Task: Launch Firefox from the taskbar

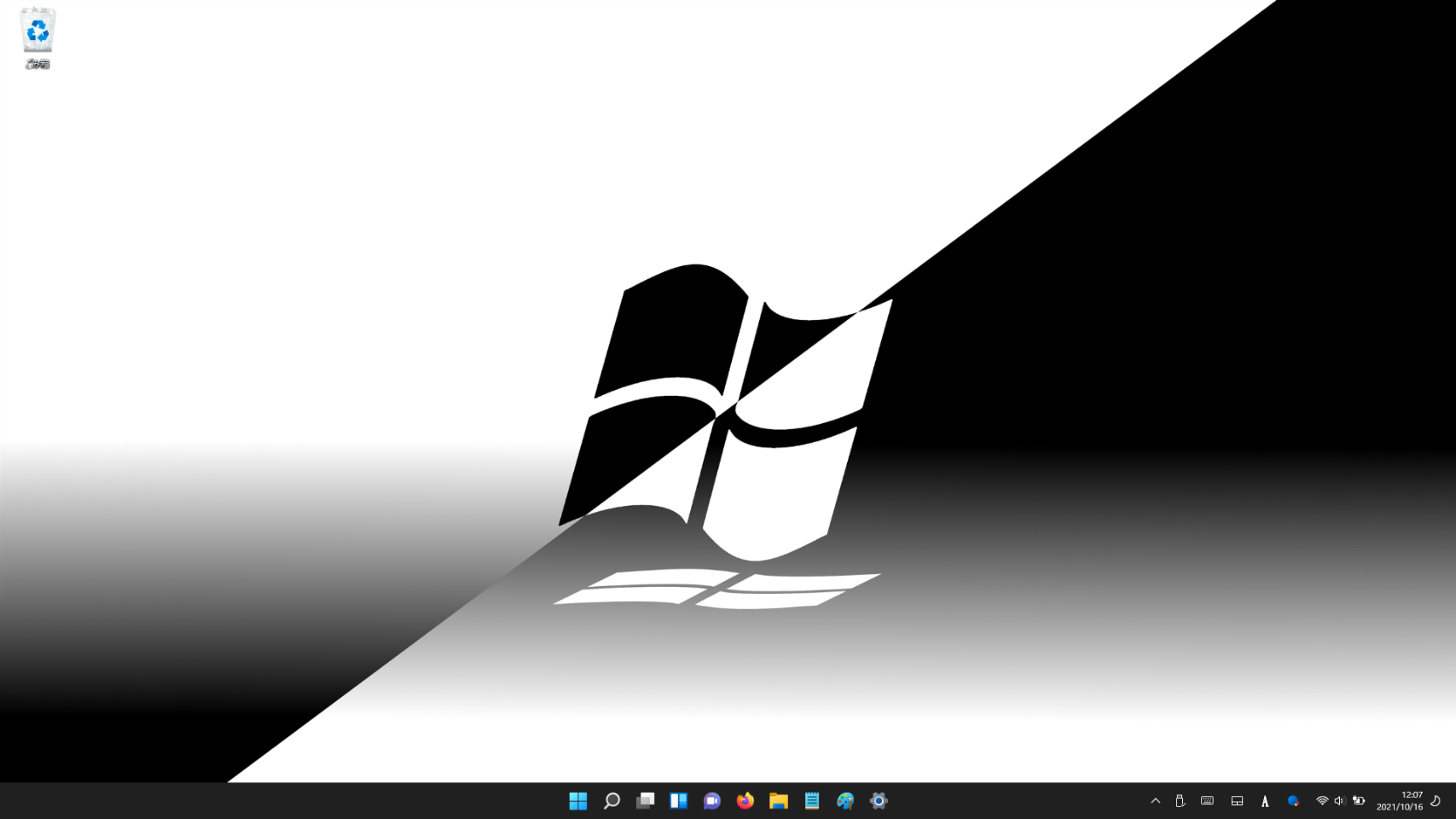Action: [745, 801]
